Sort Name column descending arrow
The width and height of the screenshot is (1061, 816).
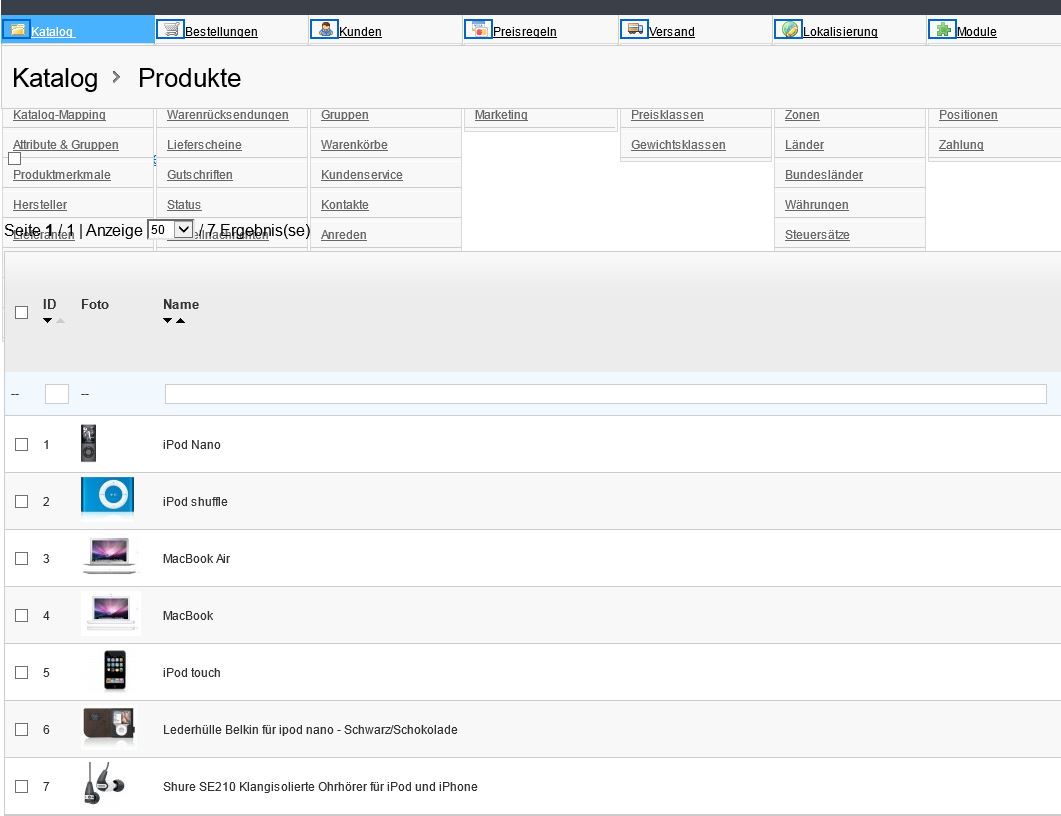point(167,321)
